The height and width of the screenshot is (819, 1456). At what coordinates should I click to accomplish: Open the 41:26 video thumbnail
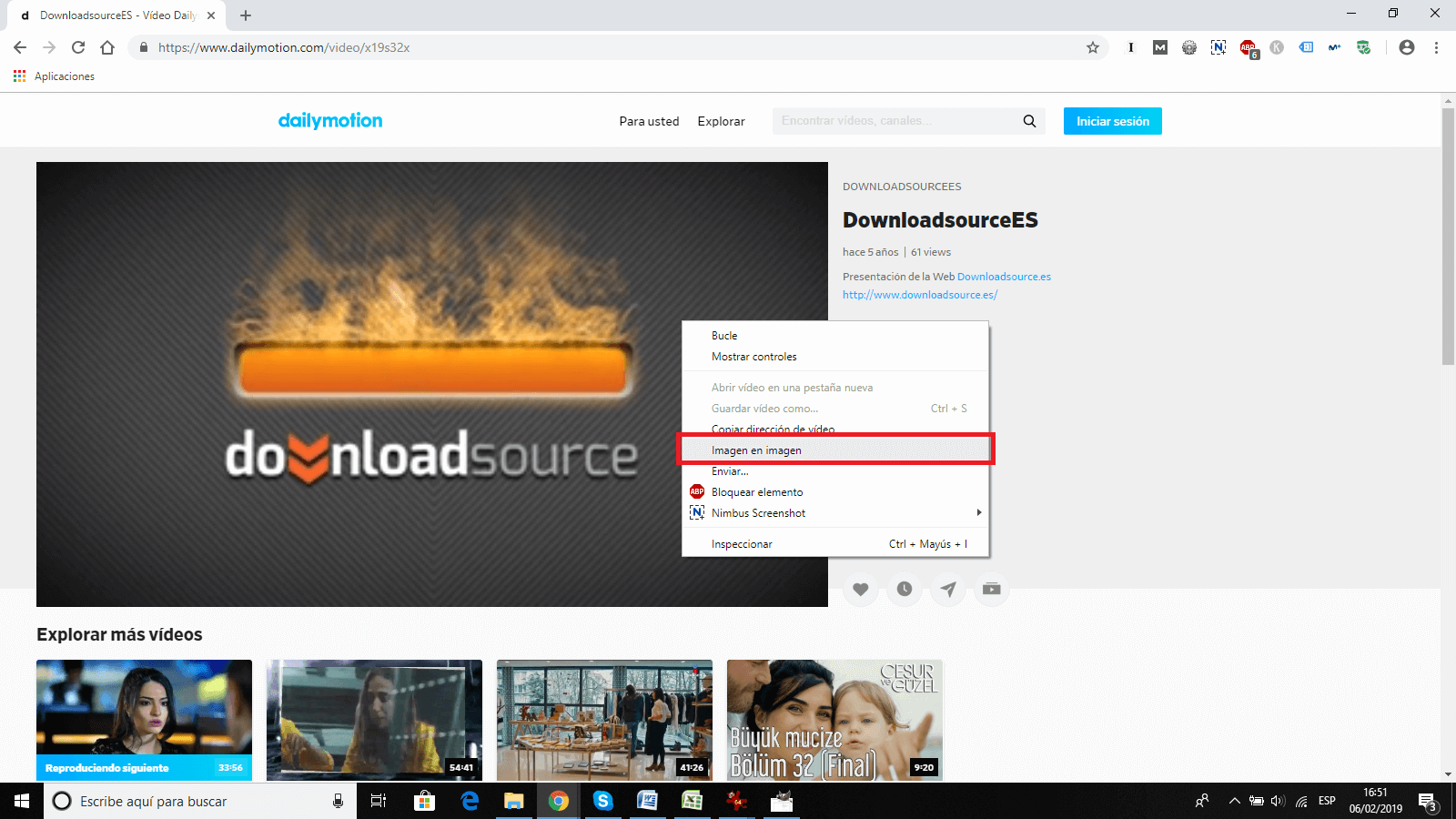tap(604, 720)
